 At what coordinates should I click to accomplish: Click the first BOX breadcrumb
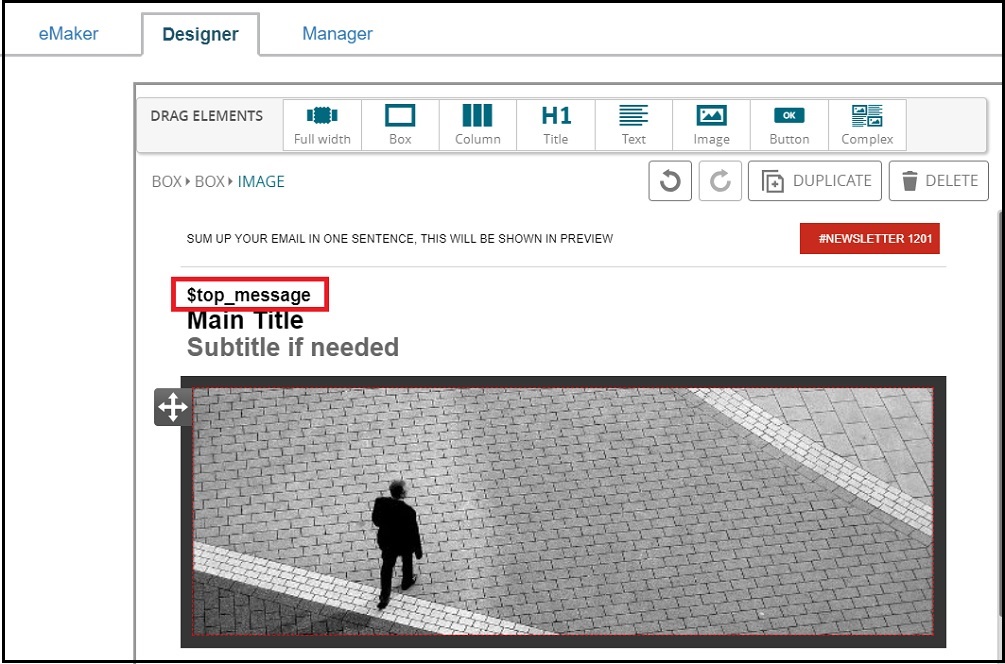point(166,182)
